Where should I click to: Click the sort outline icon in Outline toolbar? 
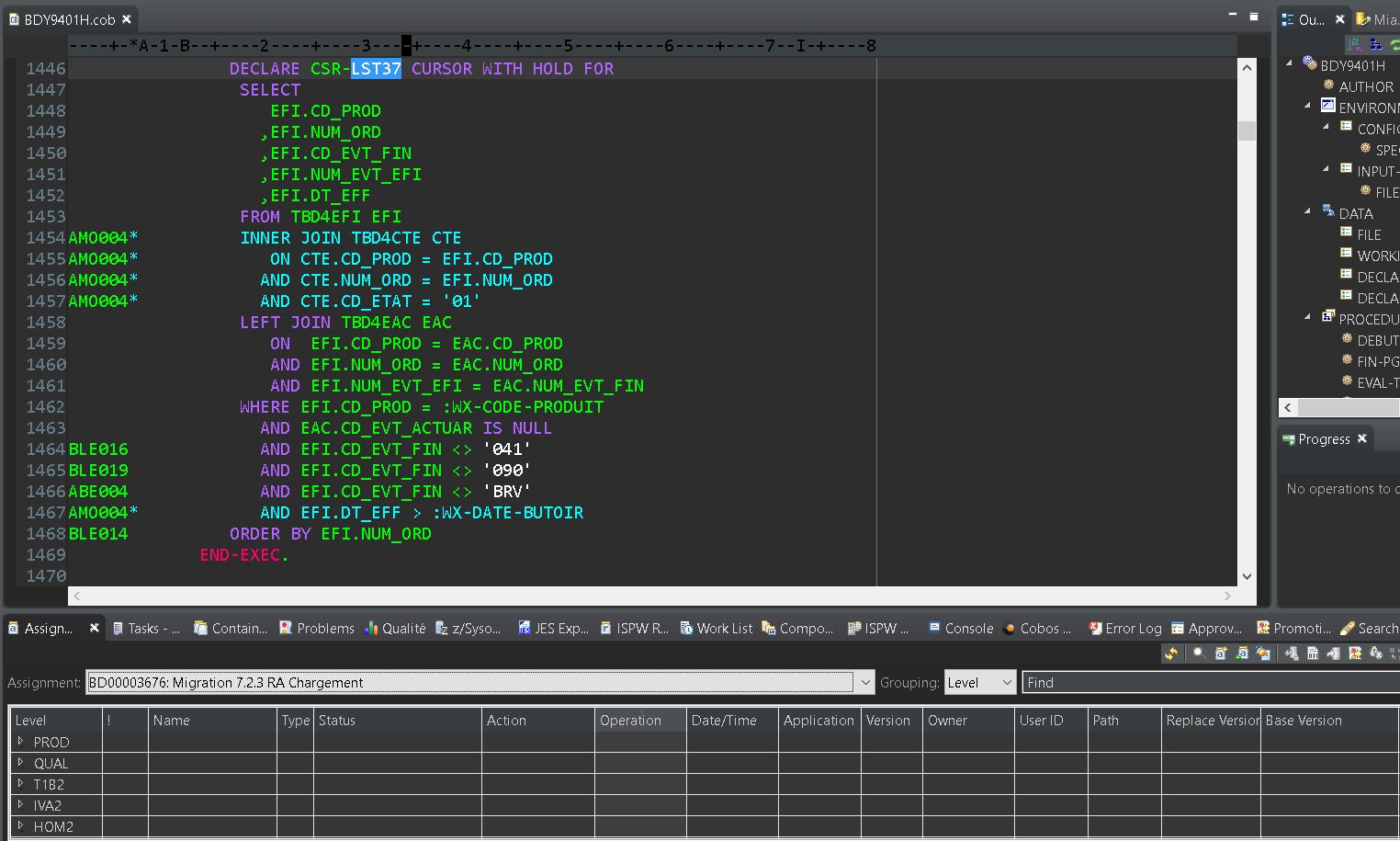[1355, 43]
